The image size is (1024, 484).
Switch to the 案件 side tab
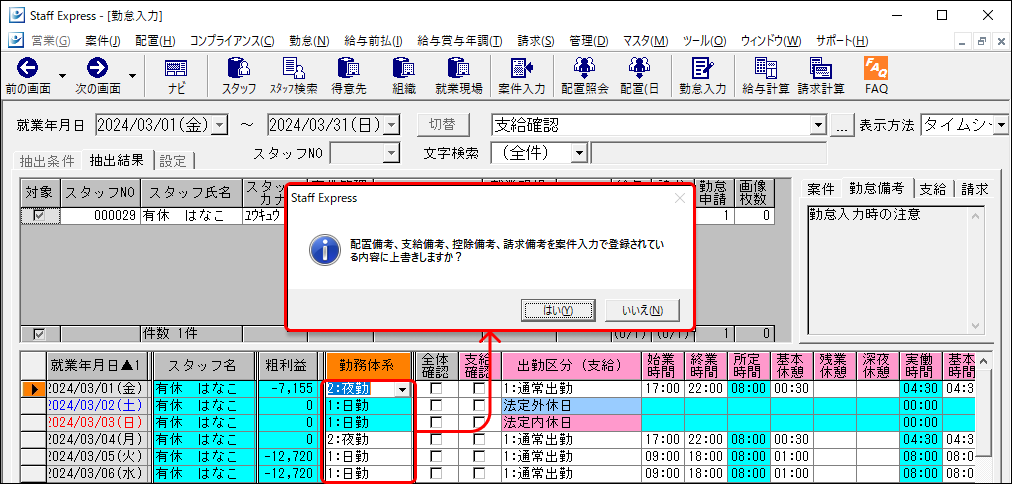820,189
